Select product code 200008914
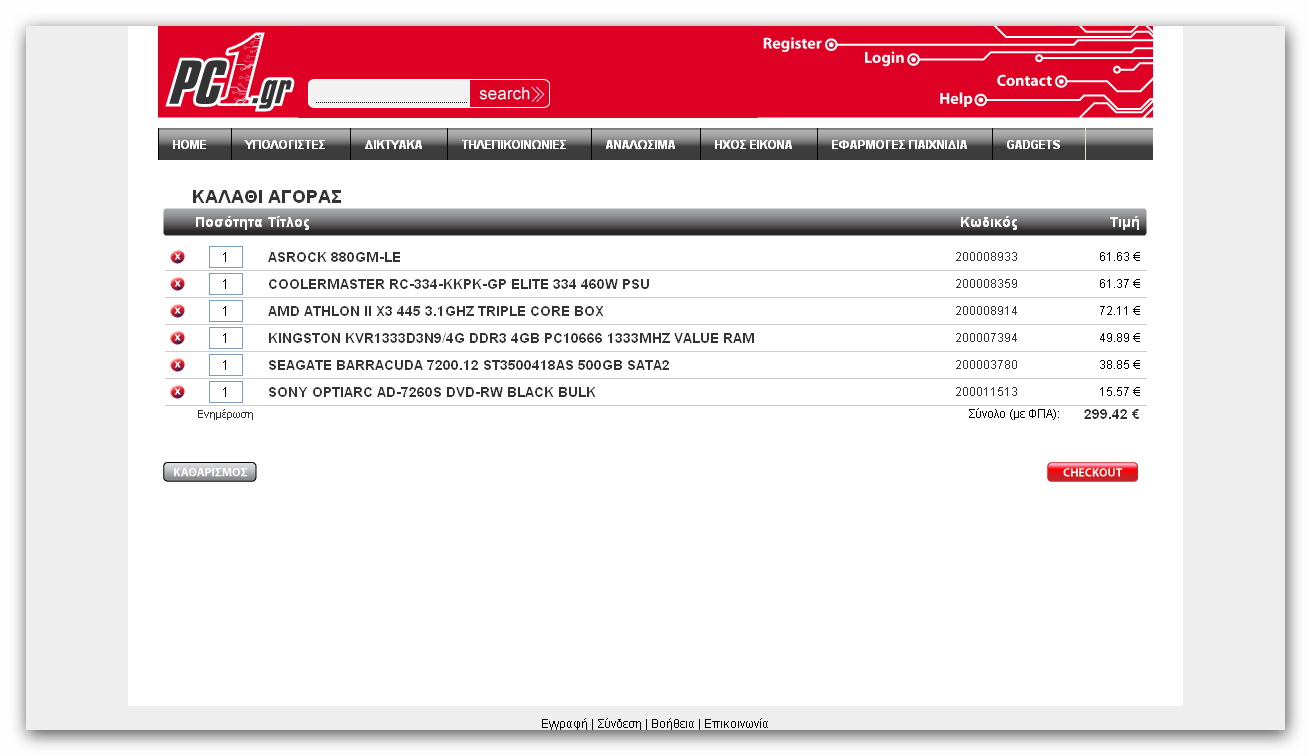 (986, 311)
